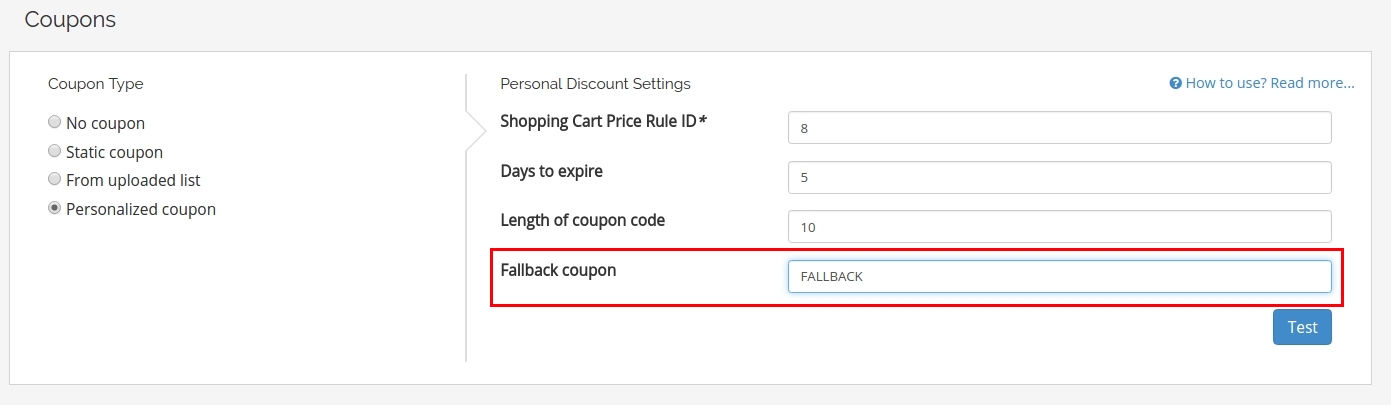Pick the From uploaded list radio circle
This screenshot has width=1391, height=405.
click(54, 180)
